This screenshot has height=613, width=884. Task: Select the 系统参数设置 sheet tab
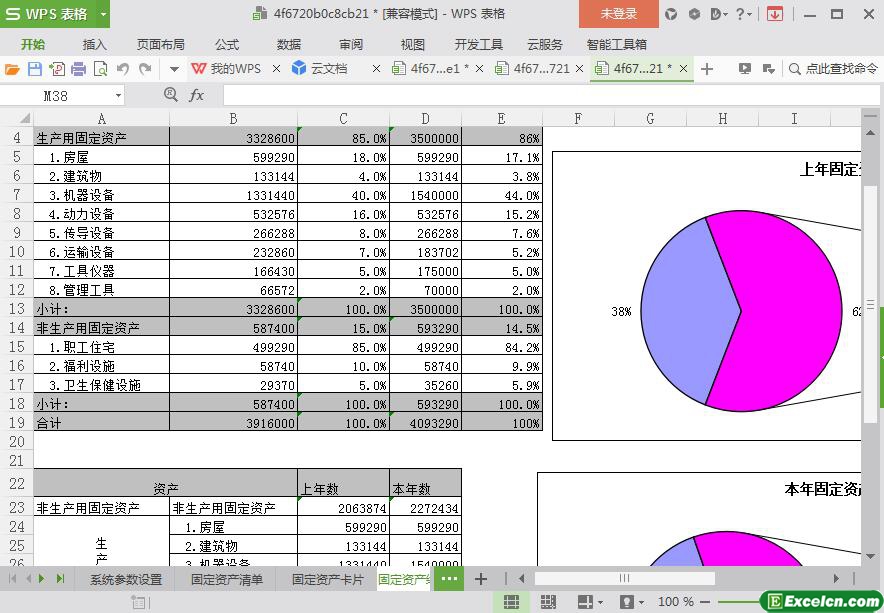pyautogui.click(x=126, y=579)
